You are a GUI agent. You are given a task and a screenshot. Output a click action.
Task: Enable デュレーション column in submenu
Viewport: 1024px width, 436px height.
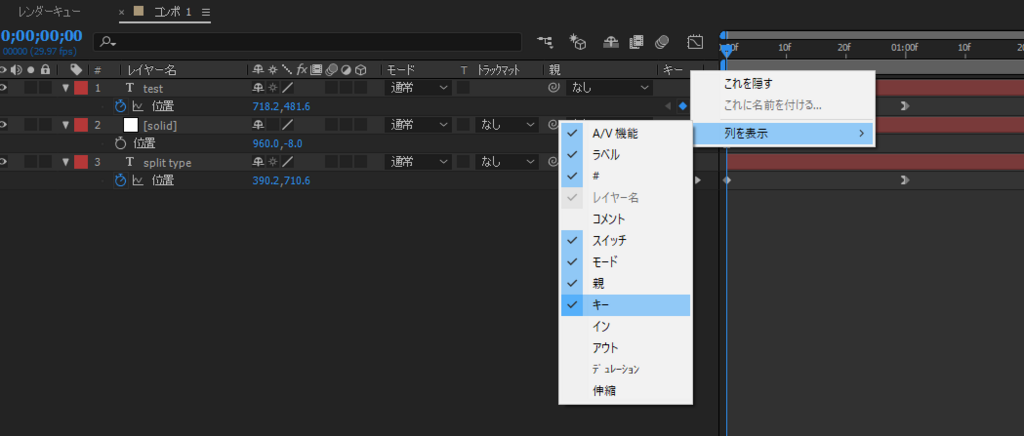click(x=625, y=369)
